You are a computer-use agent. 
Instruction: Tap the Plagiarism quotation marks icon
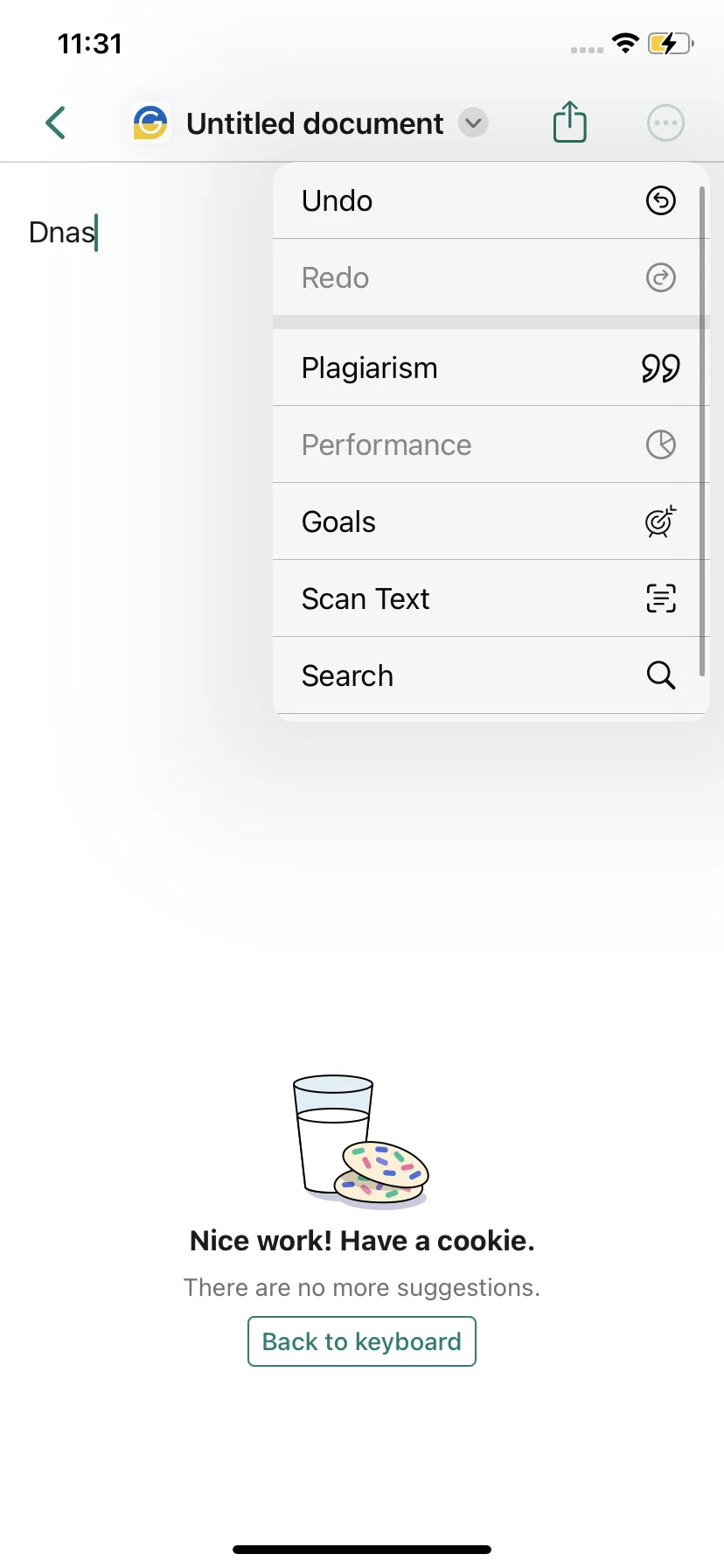tap(660, 368)
